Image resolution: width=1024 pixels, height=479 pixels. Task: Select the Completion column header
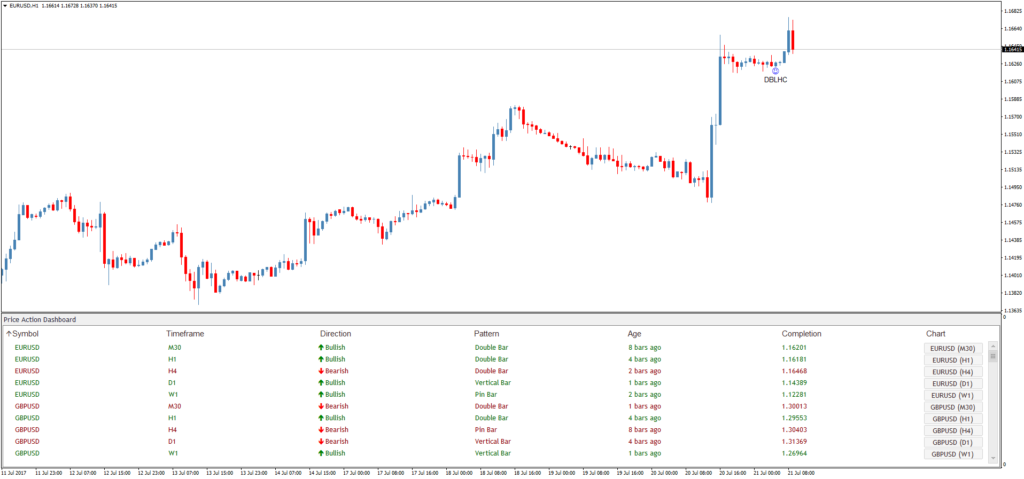coord(804,333)
